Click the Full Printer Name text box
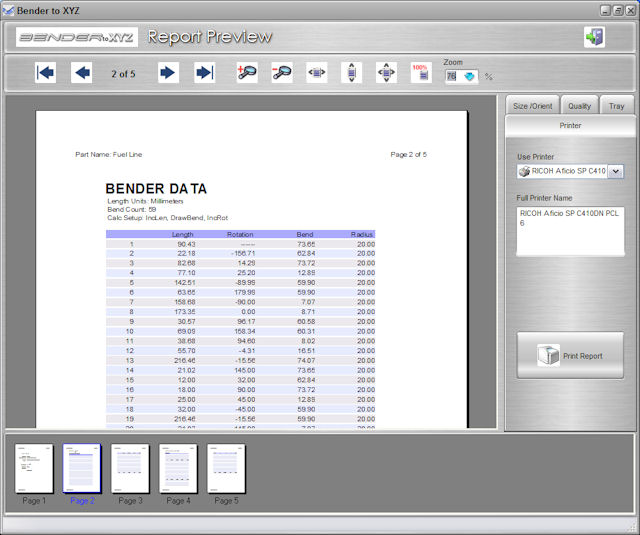 coord(570,231)
